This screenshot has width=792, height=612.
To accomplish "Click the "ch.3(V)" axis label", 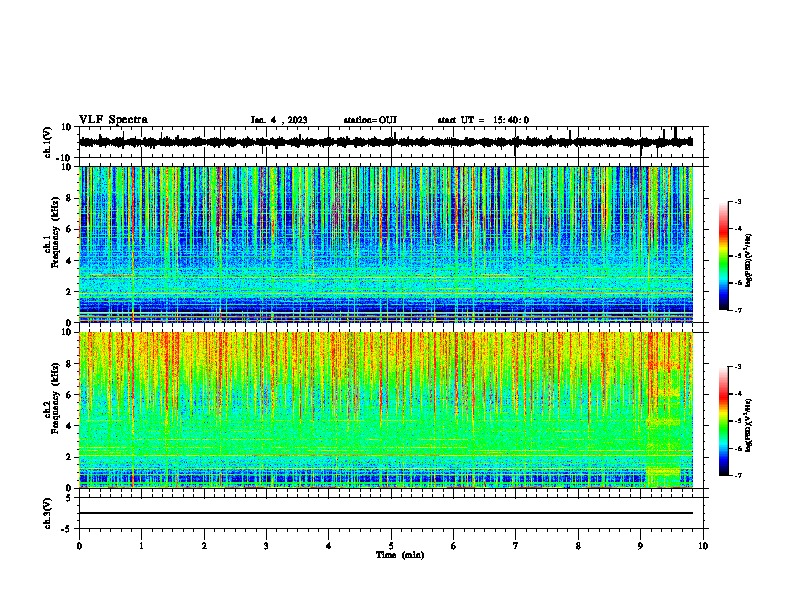I will (x=48, y=513).
